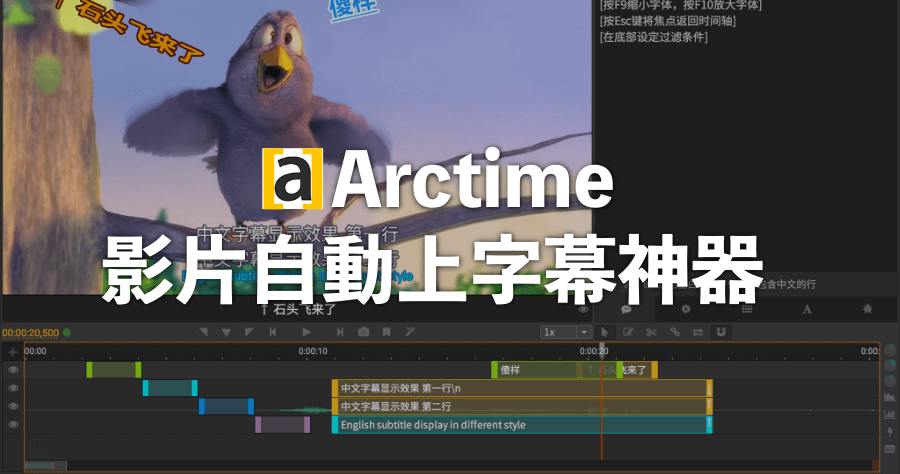Click the text [在底部设定过滤条件]

click(x=653, y=37)
